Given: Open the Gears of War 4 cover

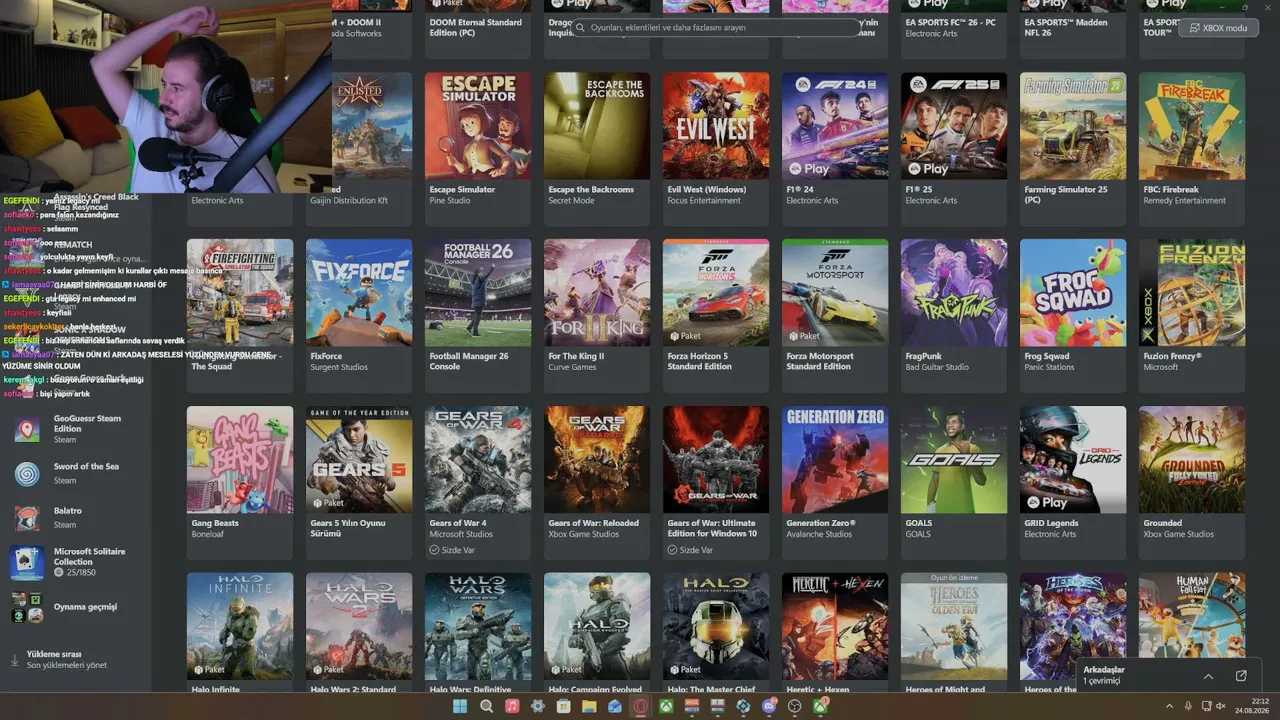Looking at the screenshot, I should click(478, 460).
